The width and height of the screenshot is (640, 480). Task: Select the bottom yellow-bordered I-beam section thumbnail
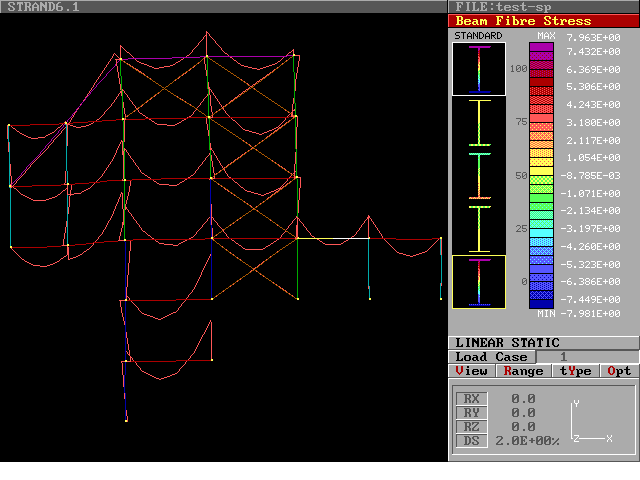[479, 281]
